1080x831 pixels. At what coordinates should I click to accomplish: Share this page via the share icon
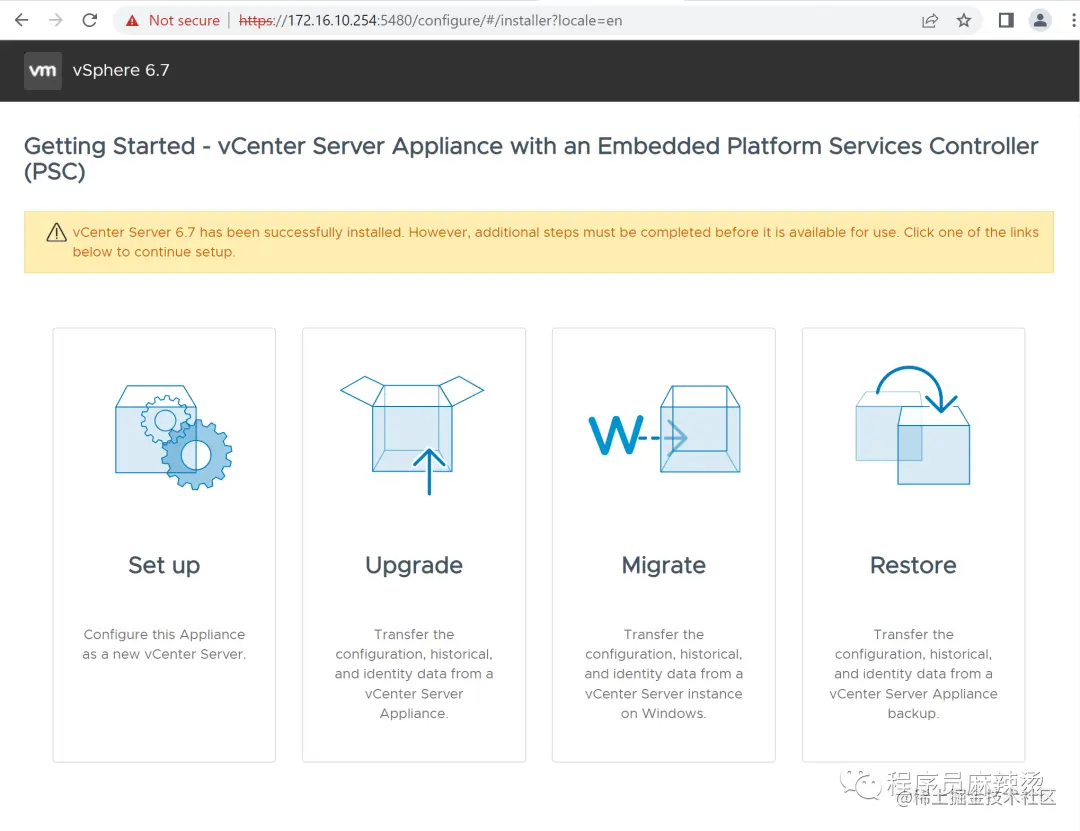(x=930, y=21)
